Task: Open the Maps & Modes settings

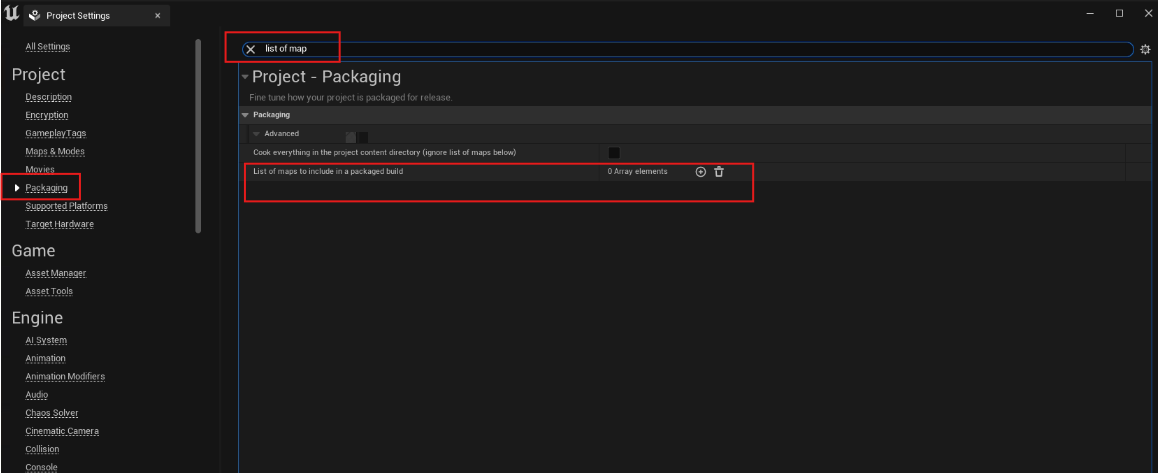Action: click(x=55, y=151)
